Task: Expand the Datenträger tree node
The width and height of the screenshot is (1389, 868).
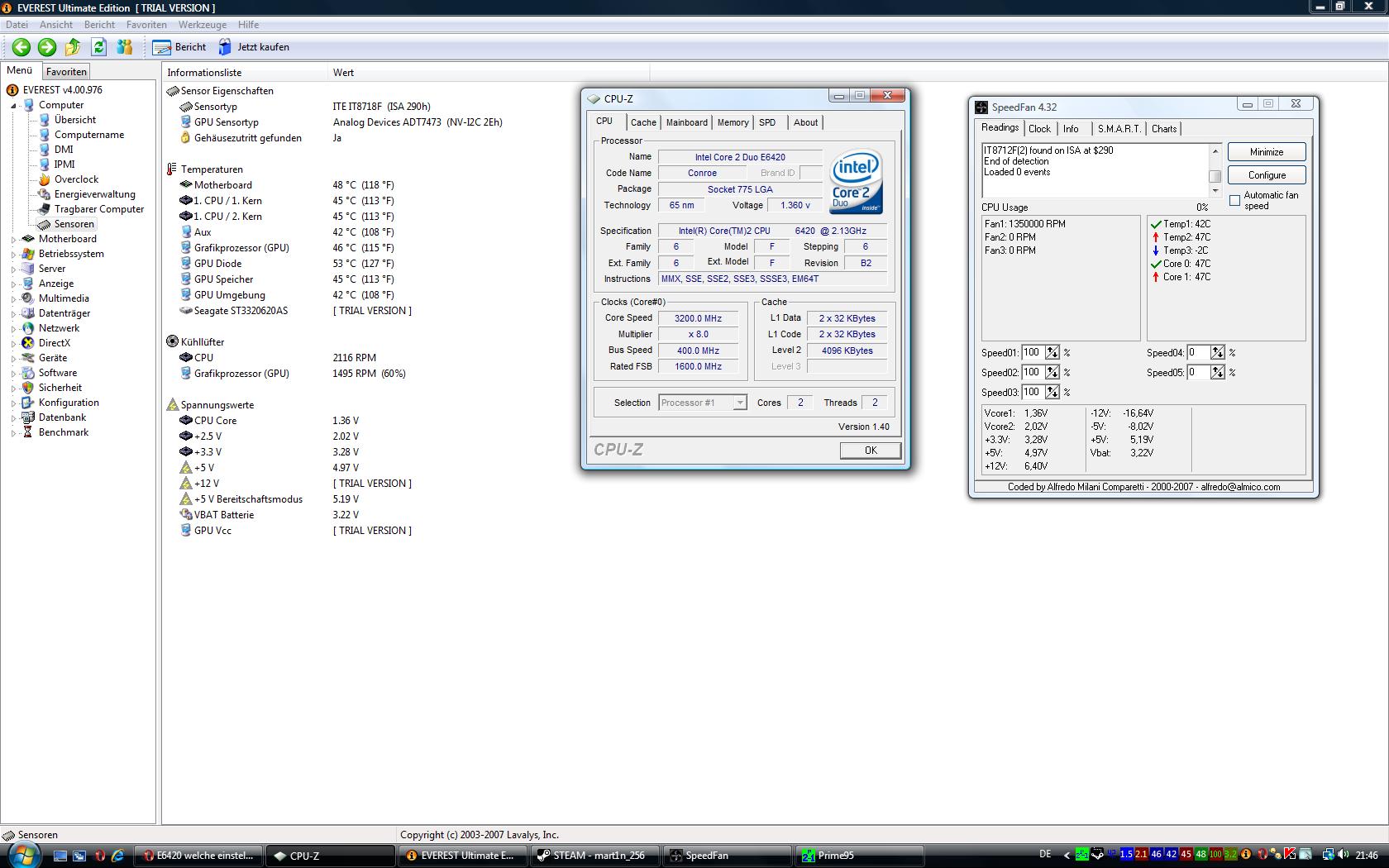Action: coord(13,314)
